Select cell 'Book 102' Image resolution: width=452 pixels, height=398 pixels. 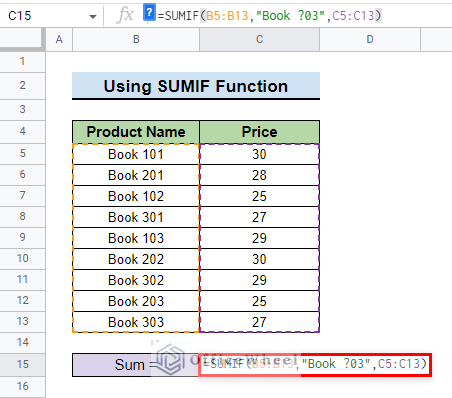[x=136, y=196]
